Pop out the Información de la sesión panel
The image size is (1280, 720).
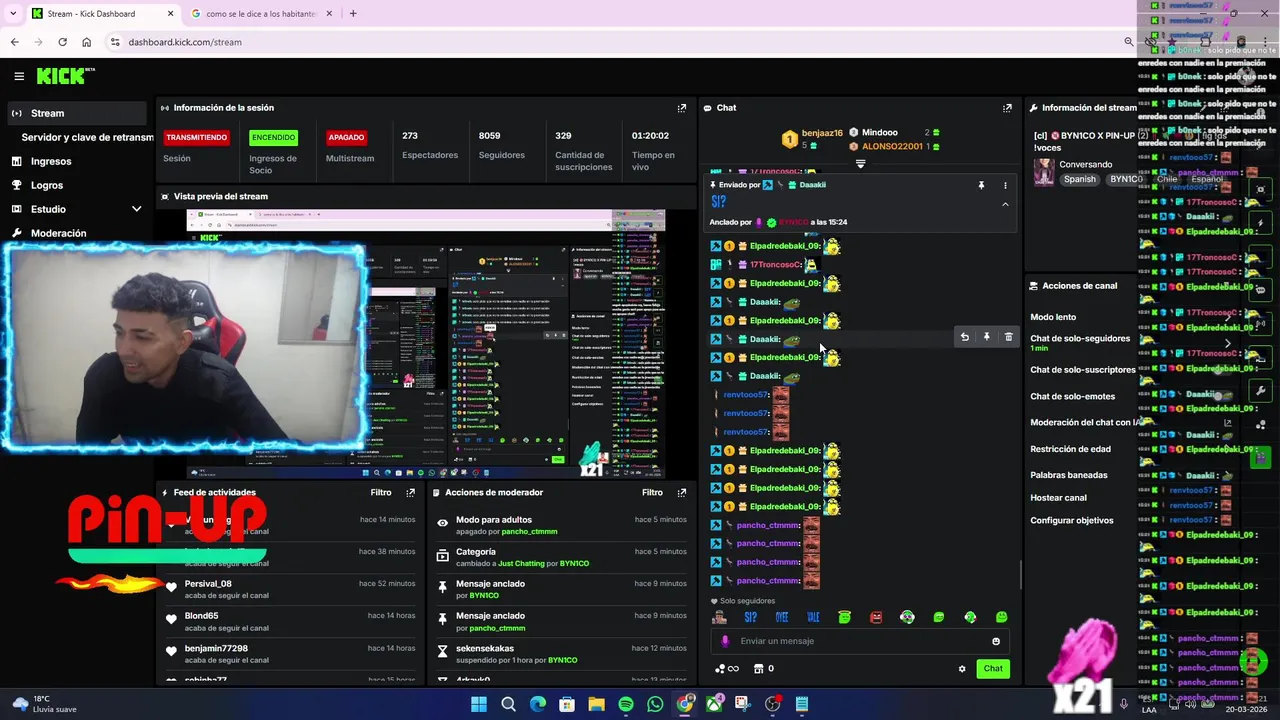pos(682,108)
